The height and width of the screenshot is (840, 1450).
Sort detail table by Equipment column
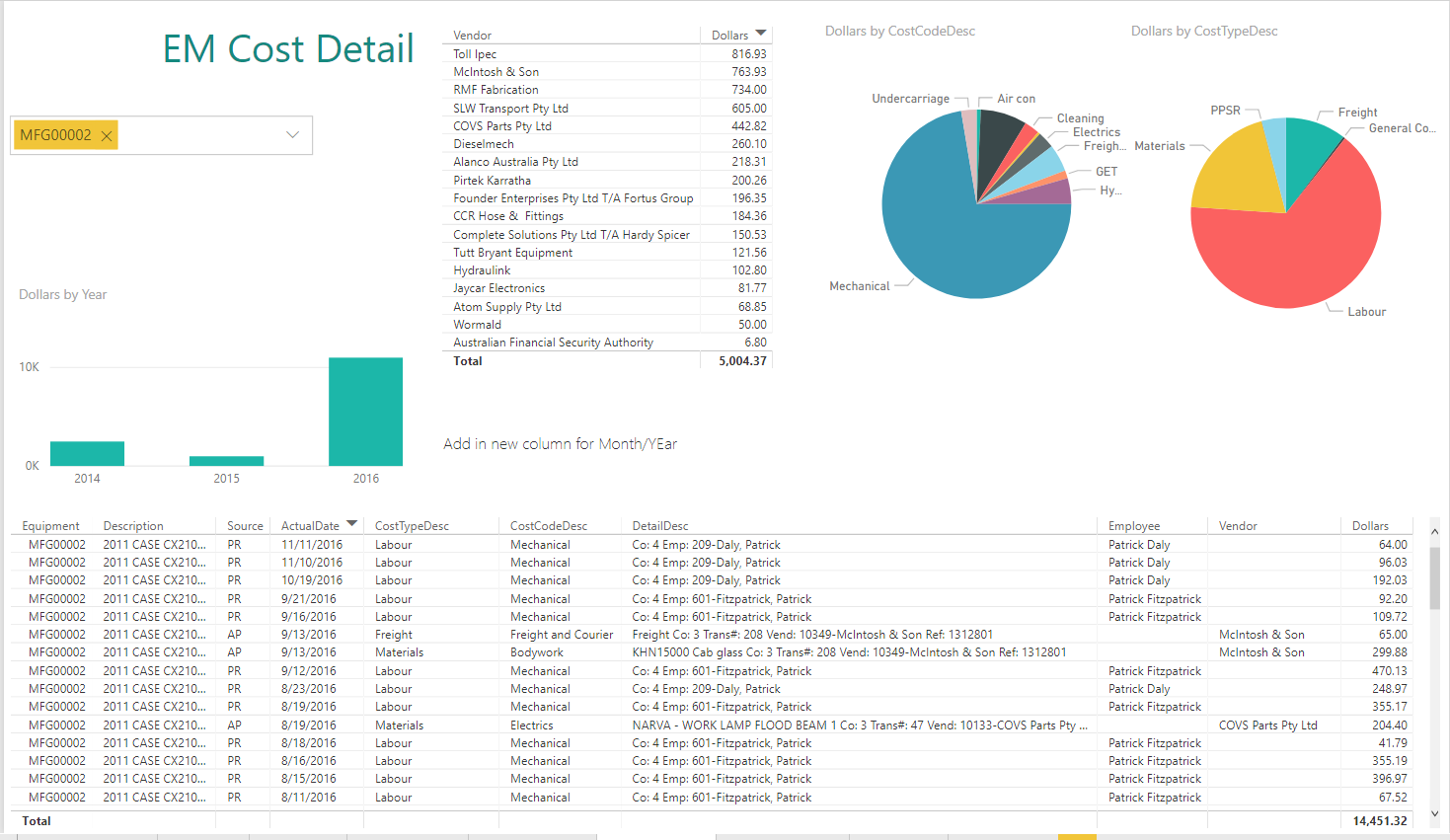tap(50, 526)
